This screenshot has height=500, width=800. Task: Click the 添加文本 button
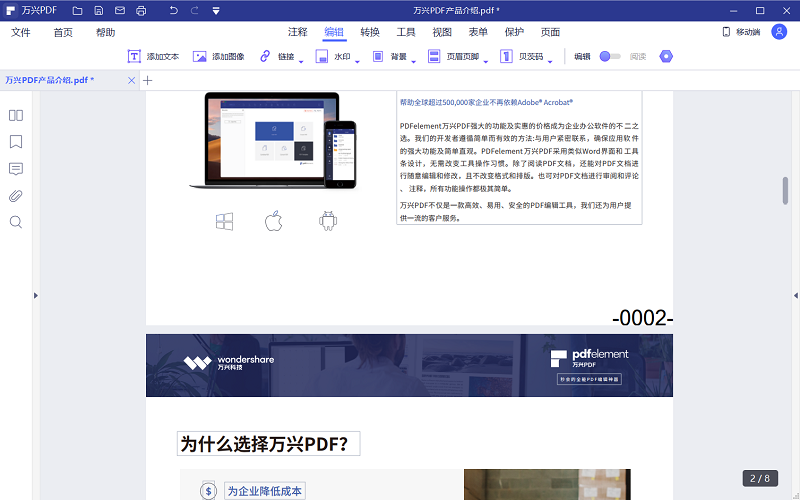(153, 57)
